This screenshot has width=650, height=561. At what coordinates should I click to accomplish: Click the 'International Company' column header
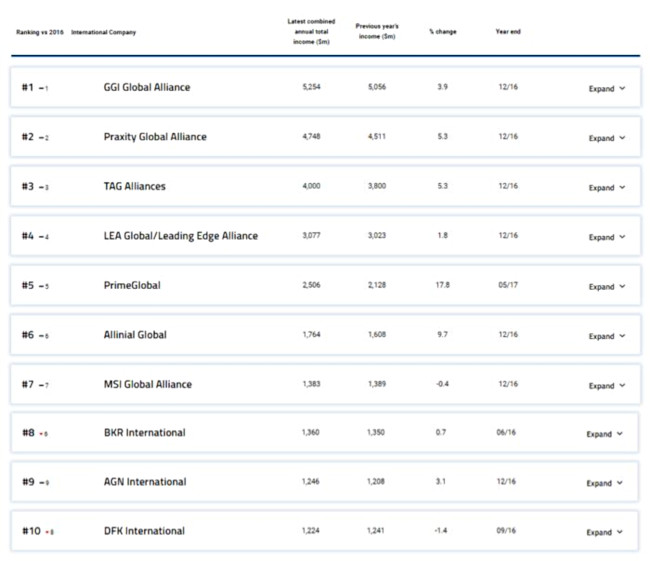point(103,32)
